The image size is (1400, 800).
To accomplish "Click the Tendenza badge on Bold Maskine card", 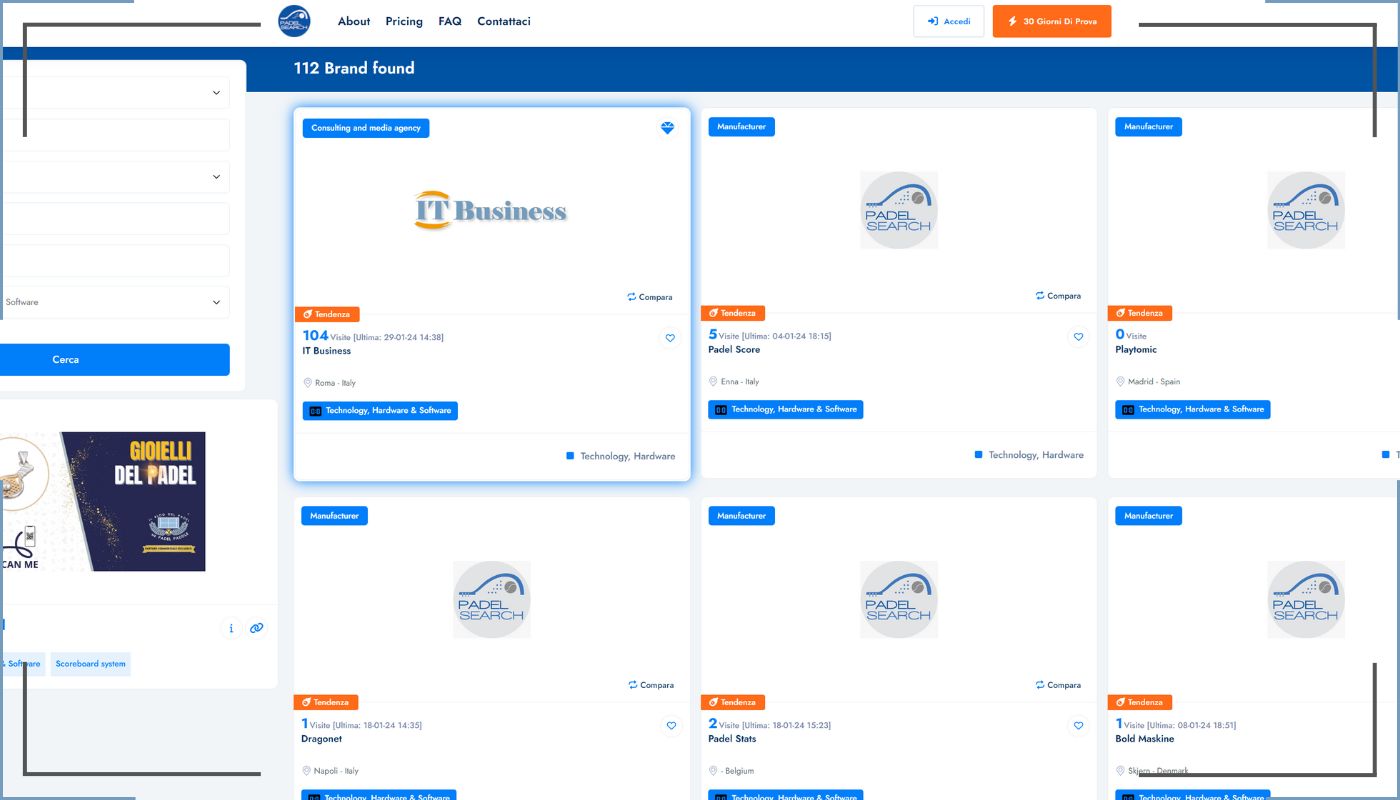I will (x=1140, y=702).
